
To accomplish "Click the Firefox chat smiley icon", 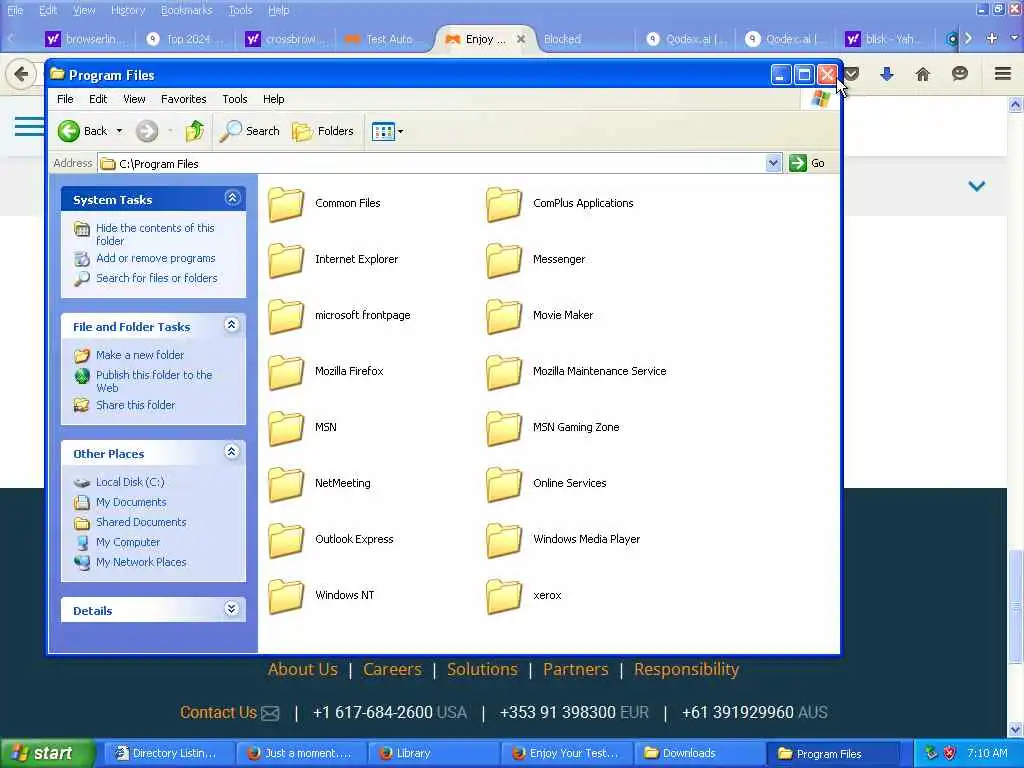I will pyautogui.click(x=959, y=74).
